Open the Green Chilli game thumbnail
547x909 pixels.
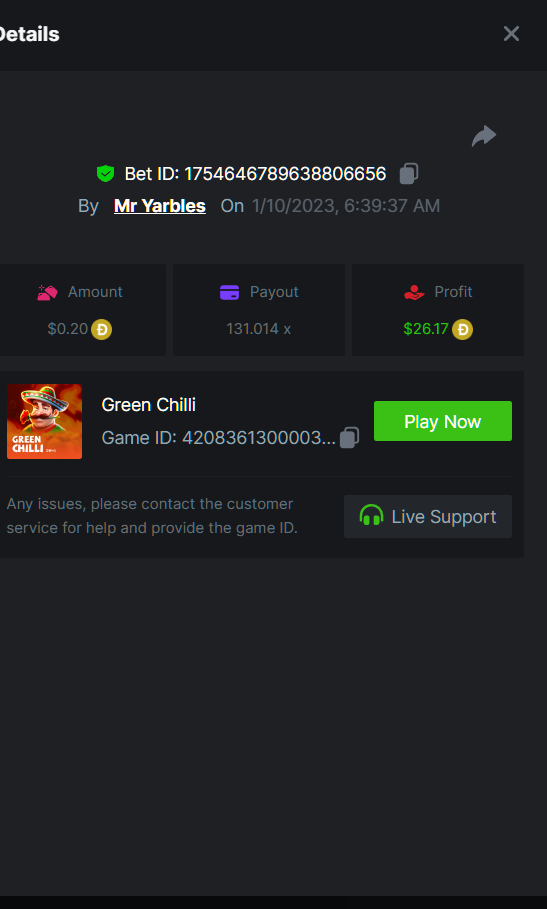(45, 421)
